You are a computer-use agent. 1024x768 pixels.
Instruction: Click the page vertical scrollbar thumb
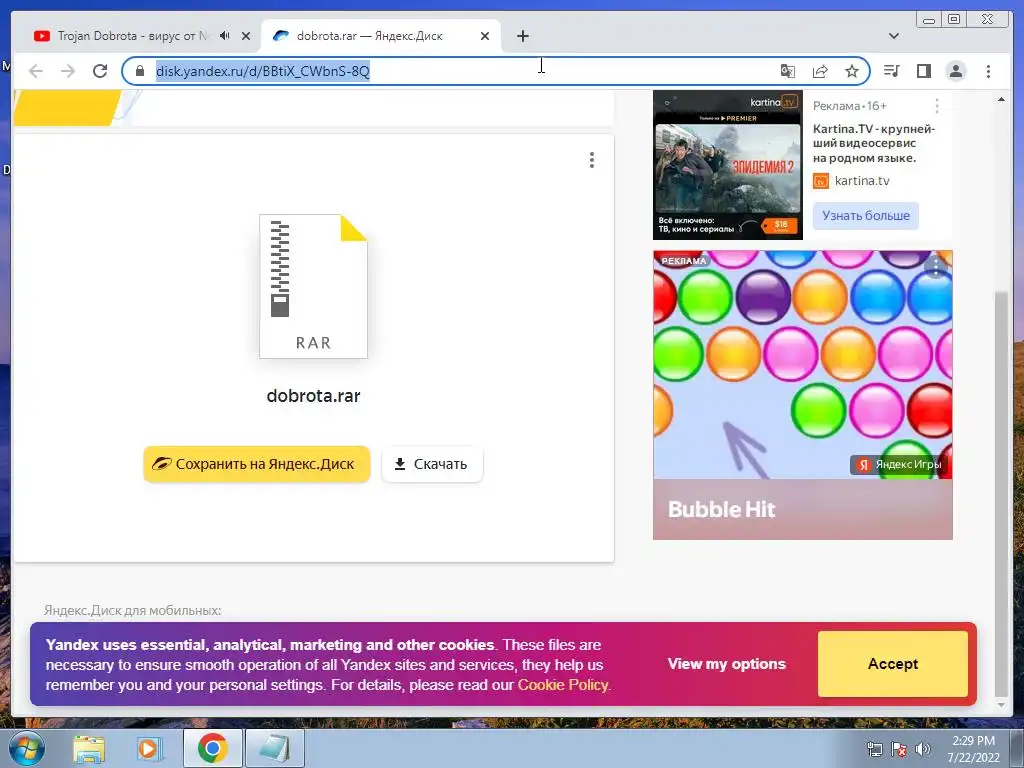pos(1000,493)
